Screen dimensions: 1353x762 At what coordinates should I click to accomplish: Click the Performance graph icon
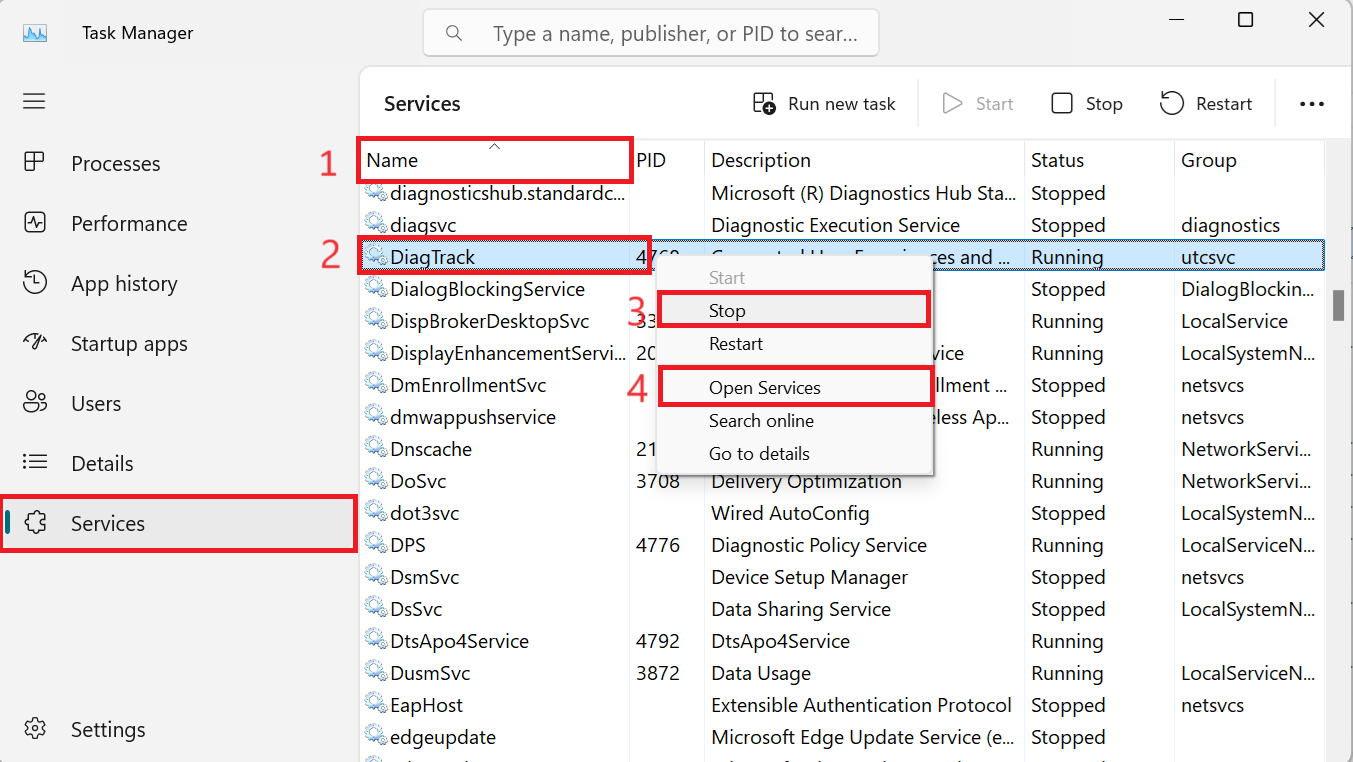[x=35, y=223]
